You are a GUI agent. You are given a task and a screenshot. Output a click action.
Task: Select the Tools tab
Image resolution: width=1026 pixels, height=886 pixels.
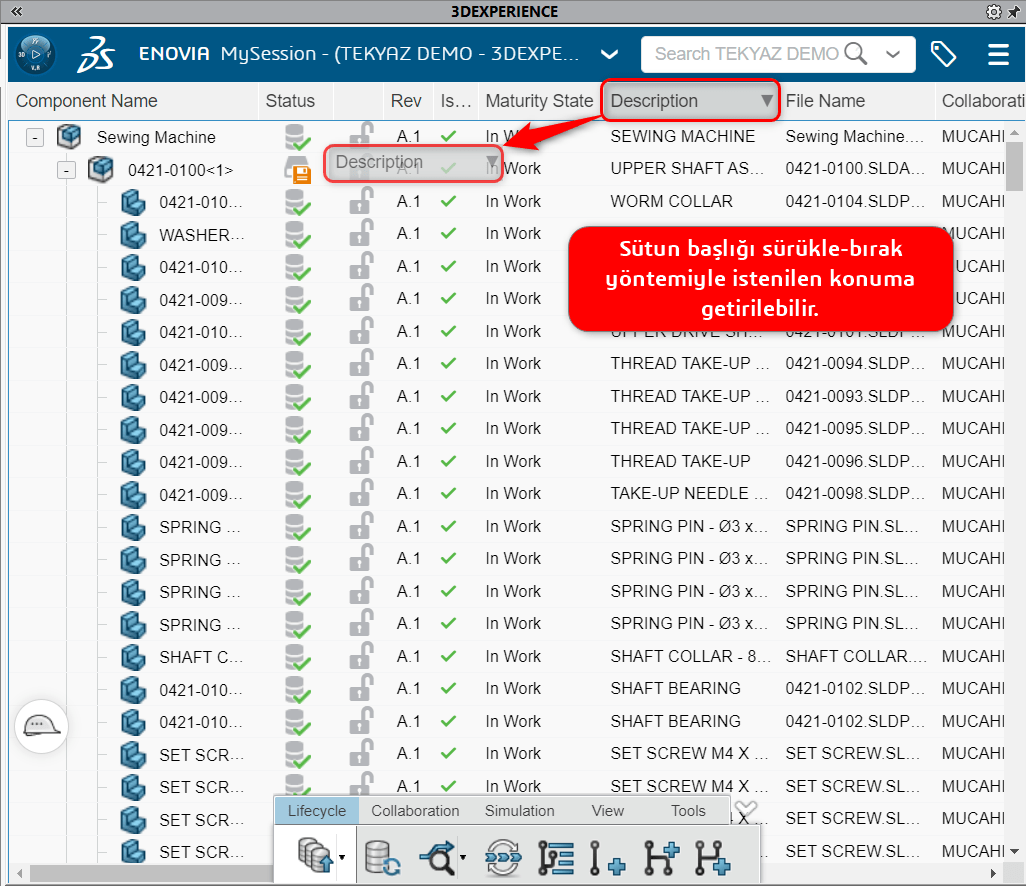[x=688, y=811]
